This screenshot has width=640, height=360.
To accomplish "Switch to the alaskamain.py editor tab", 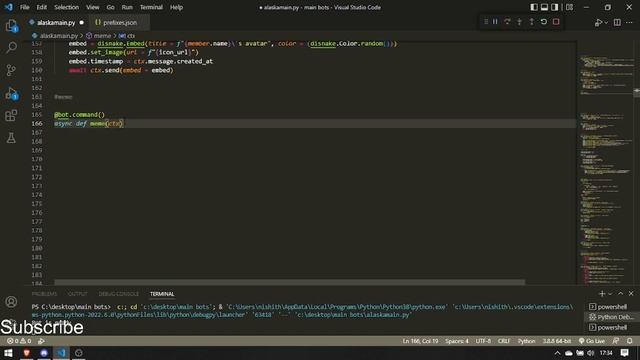I will [56, 22].
